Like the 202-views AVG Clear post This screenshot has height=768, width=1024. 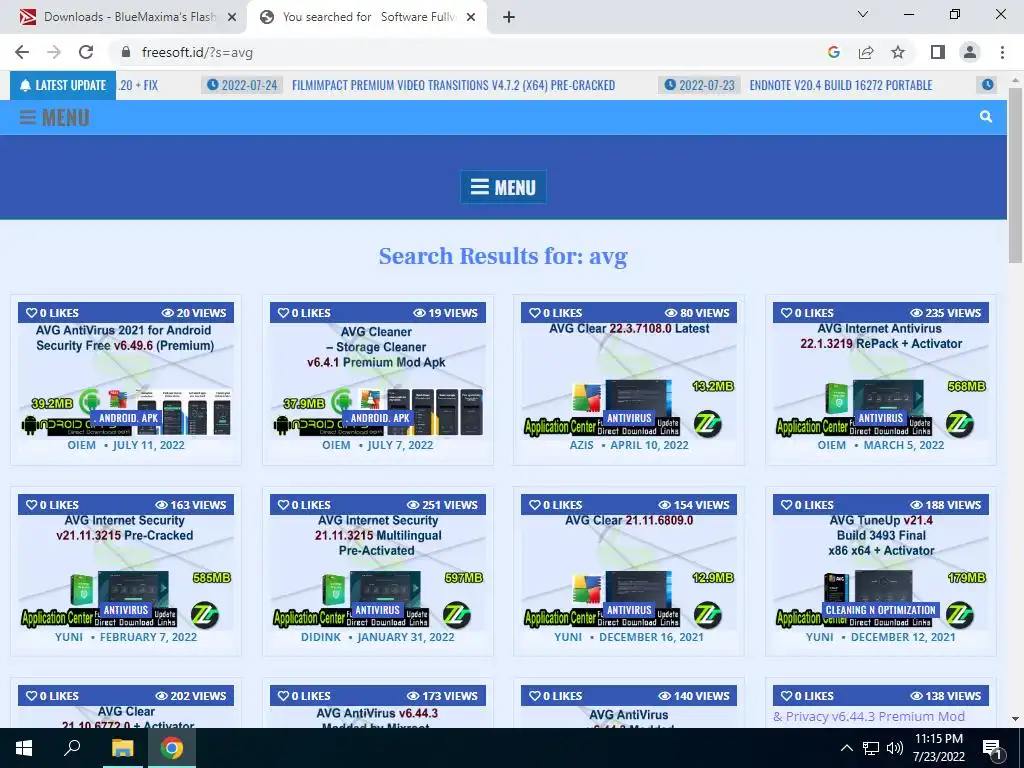(x=52, y=696)
